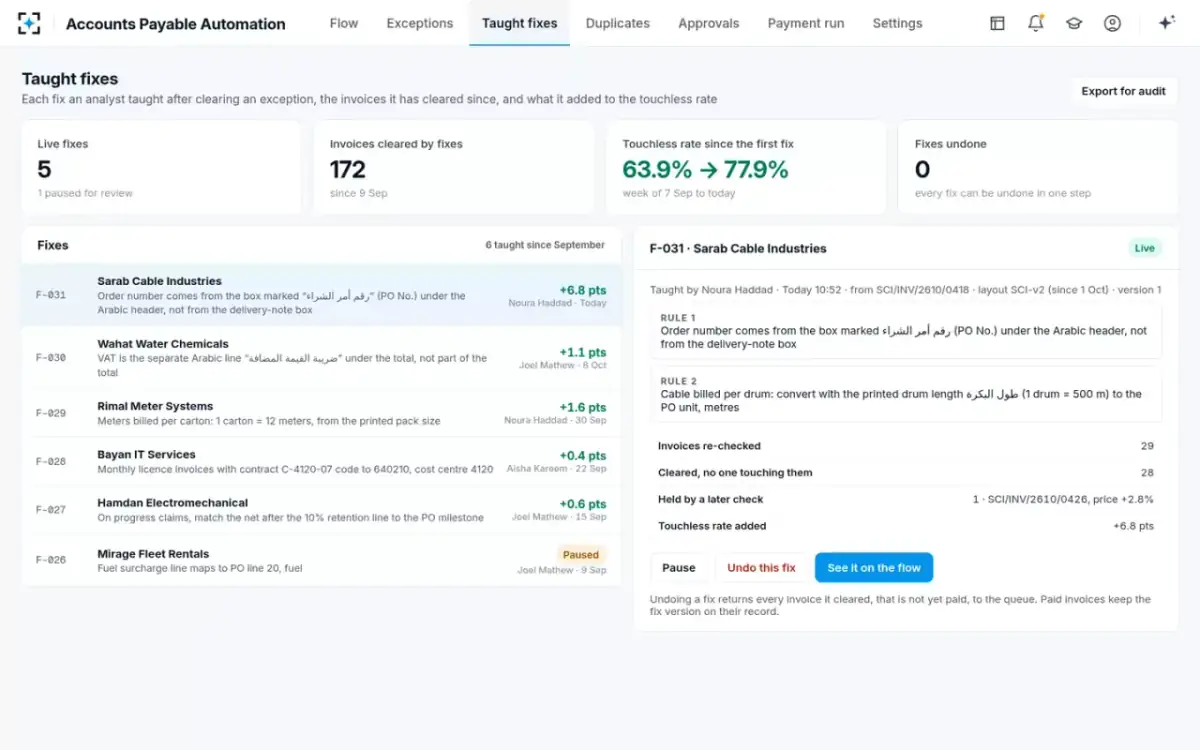Screen dimensions: 1200x750
Task: Click the F-030 fix ID
Action: (51, 358)
